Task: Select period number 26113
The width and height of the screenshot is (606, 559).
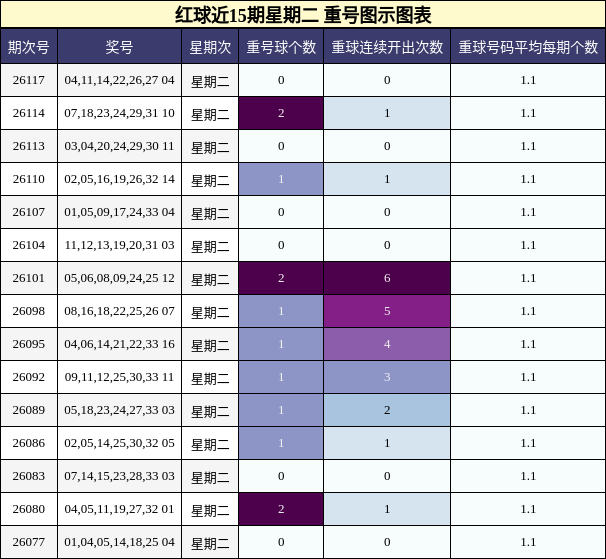Action: [x=29, y=146]
